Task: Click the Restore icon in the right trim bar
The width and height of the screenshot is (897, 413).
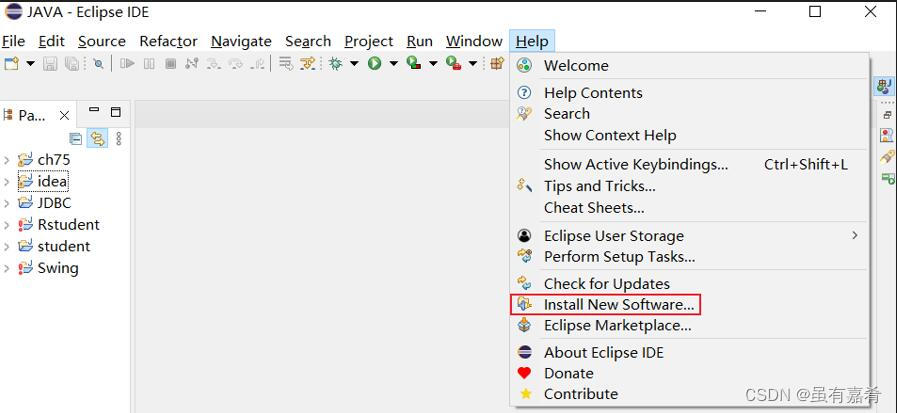Action: (887, 115)
